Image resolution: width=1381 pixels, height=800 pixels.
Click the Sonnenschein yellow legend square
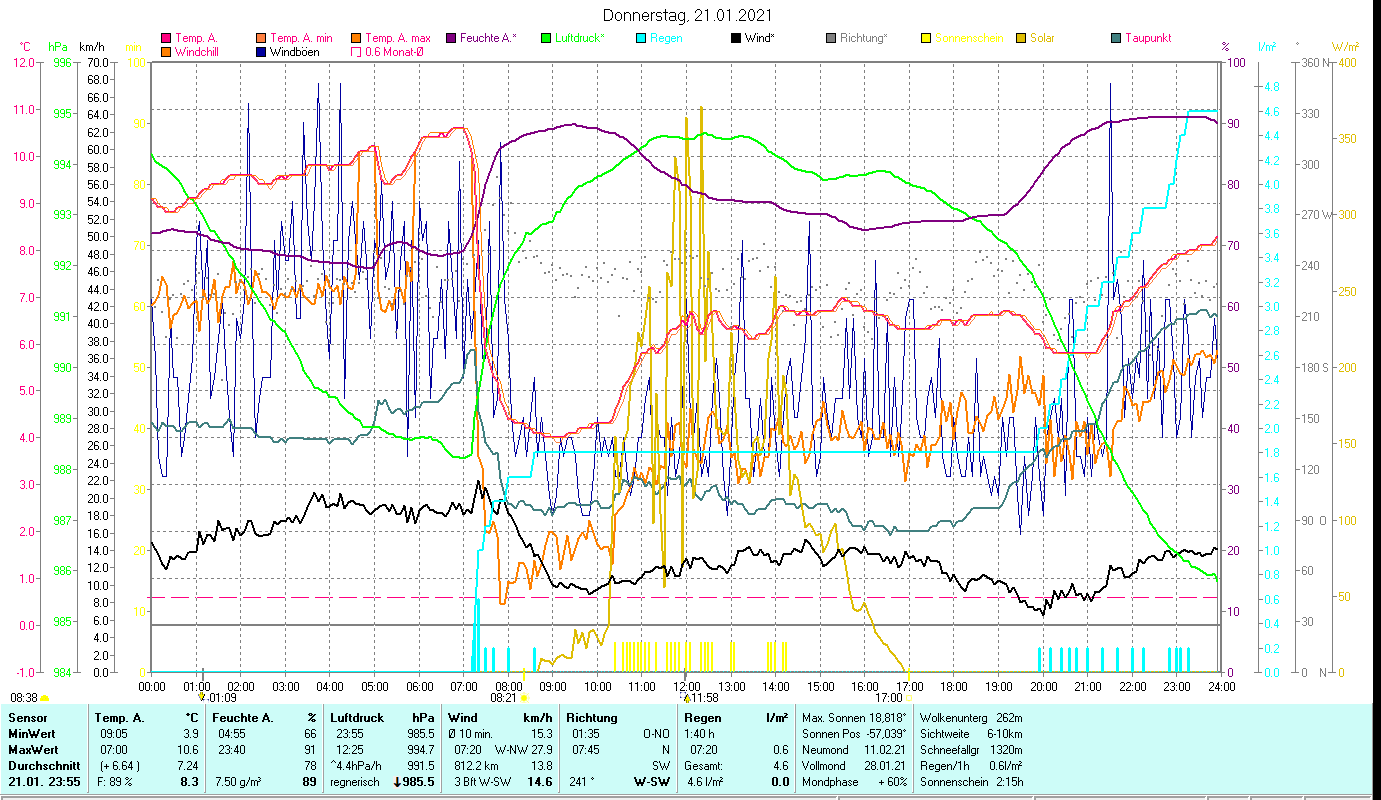click(925, 39)
